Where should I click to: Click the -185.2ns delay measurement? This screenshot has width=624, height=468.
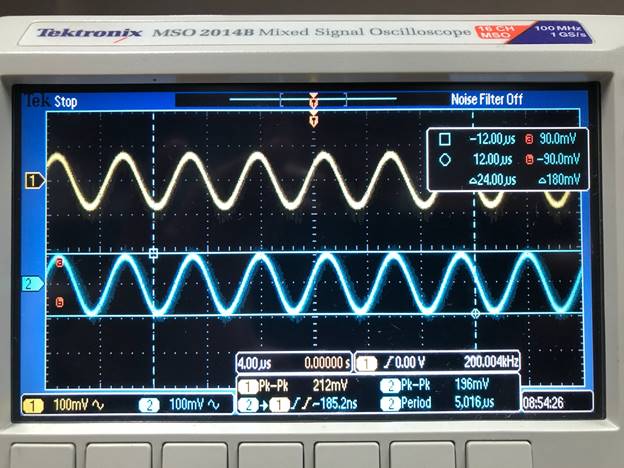coord(298,404)
